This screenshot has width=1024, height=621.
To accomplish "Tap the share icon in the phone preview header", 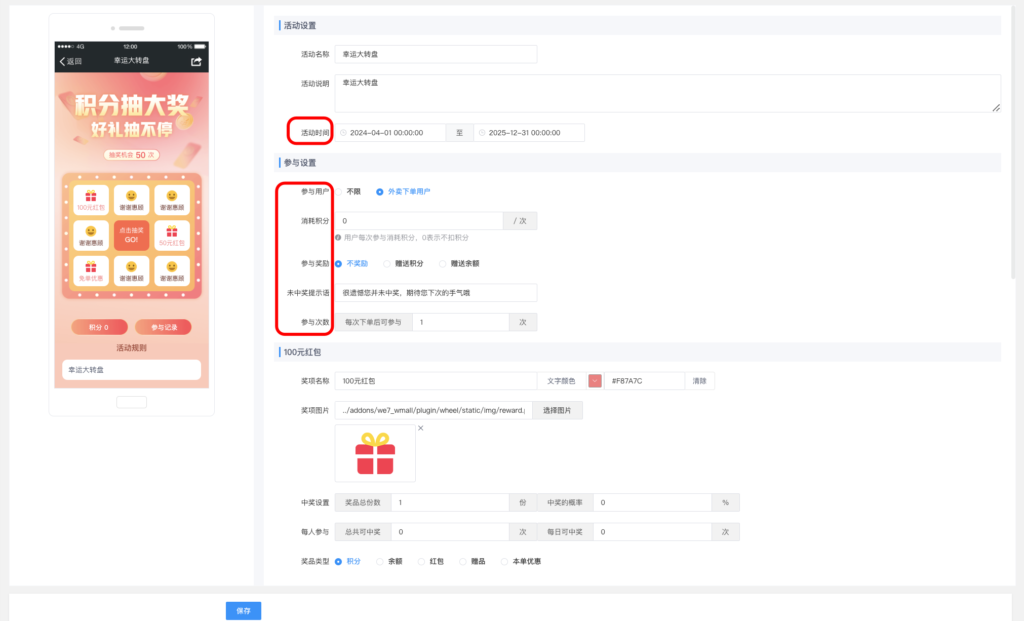I will 196,60.
